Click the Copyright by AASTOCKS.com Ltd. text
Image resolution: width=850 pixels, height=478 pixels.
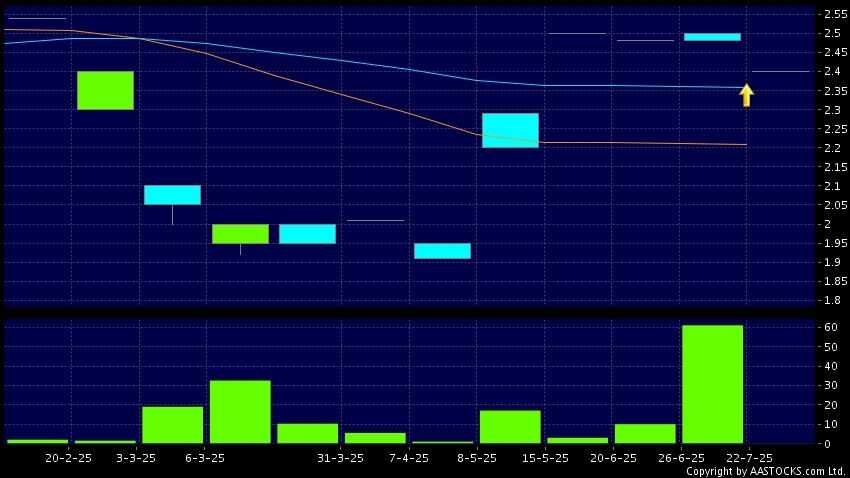click(x=767, y=471)
